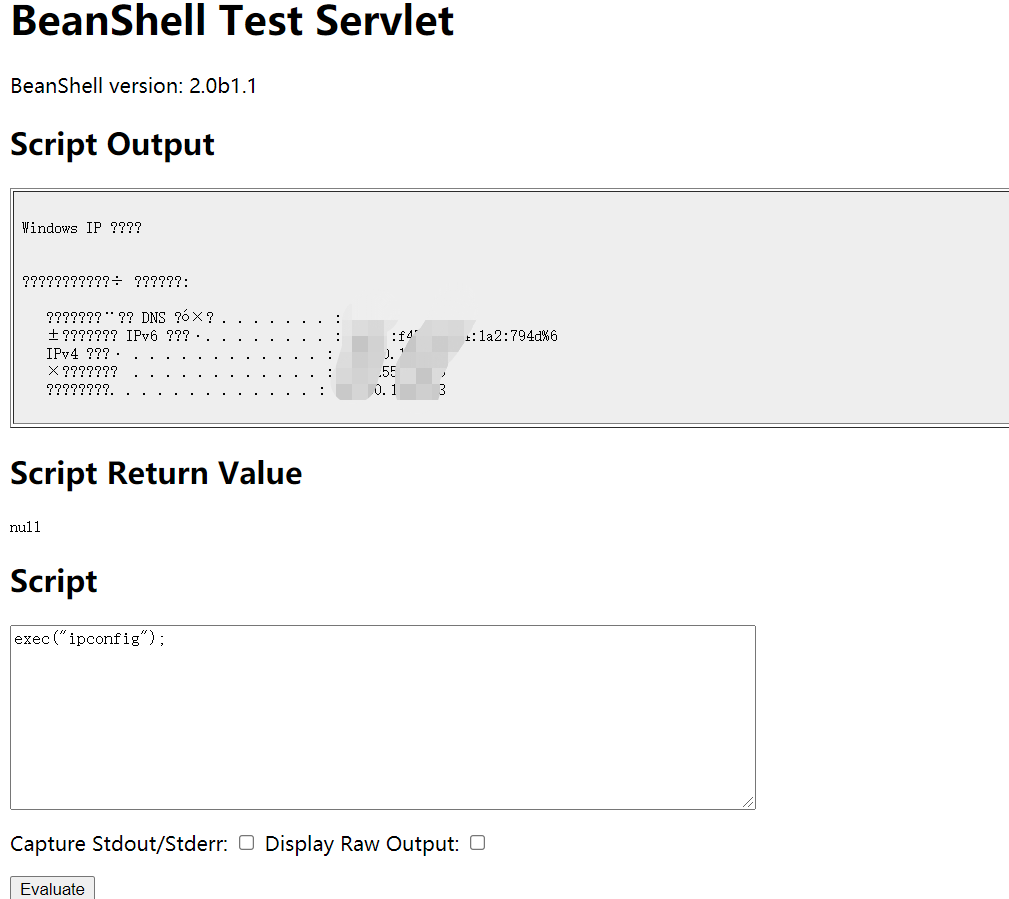Tick the Display Raw Output checkbox

click(478, 843)
